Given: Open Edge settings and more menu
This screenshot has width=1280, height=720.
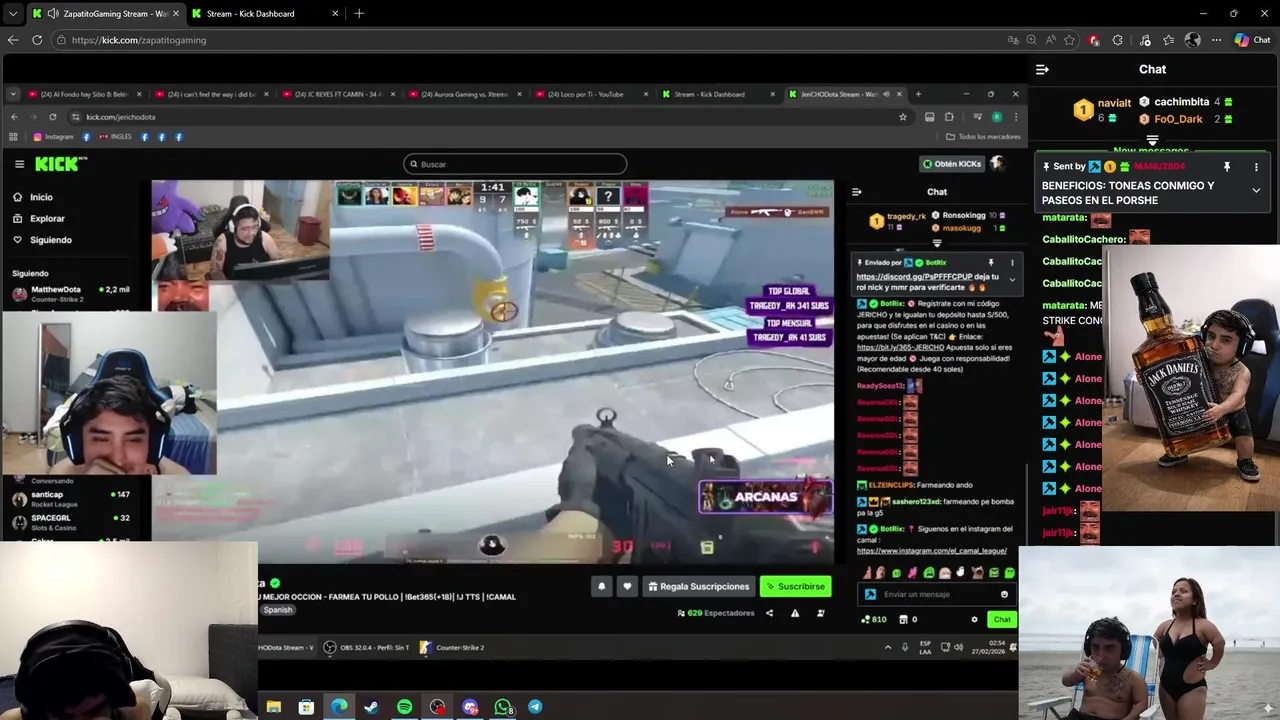Looking at the screenshot, I should tap(1216, 40).
